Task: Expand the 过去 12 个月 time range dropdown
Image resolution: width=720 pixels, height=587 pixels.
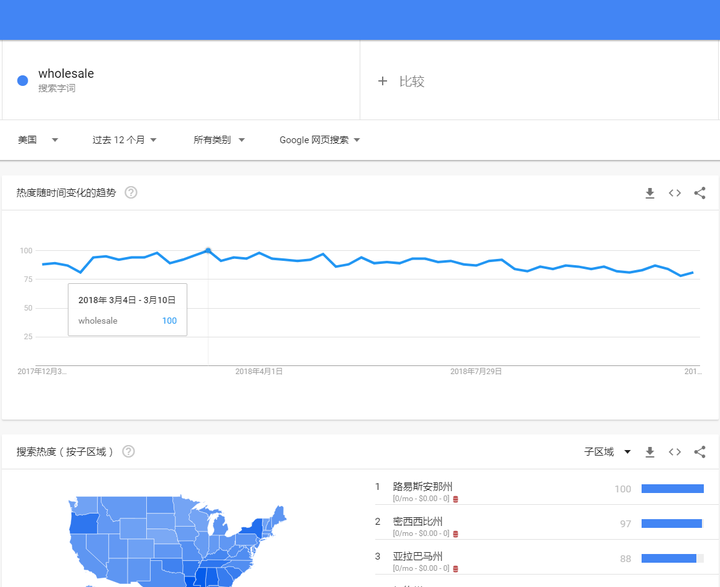Action: (124, 140)
